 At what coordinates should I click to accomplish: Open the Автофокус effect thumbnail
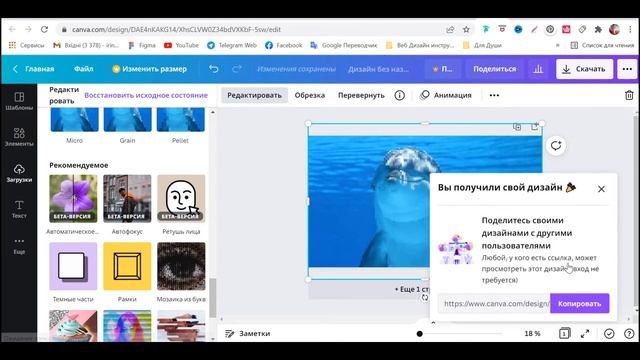coord(127,199)
